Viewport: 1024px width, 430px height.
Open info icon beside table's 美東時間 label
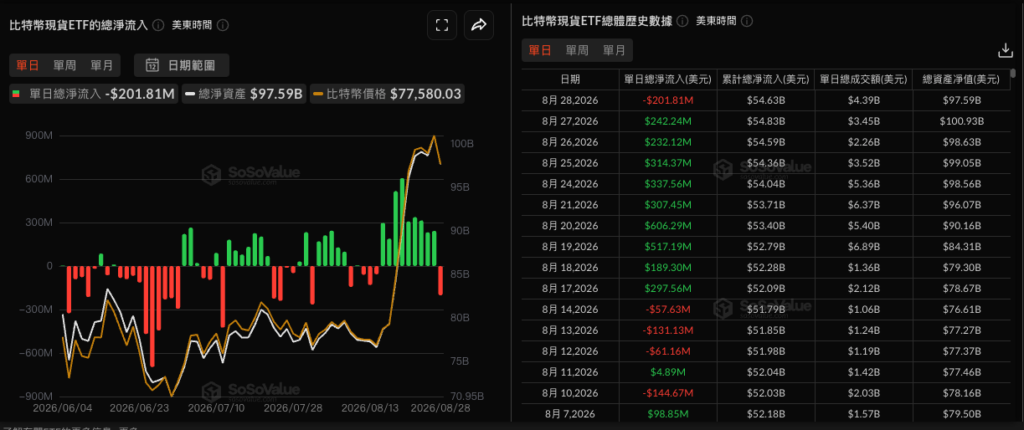[x=747, y=21]
